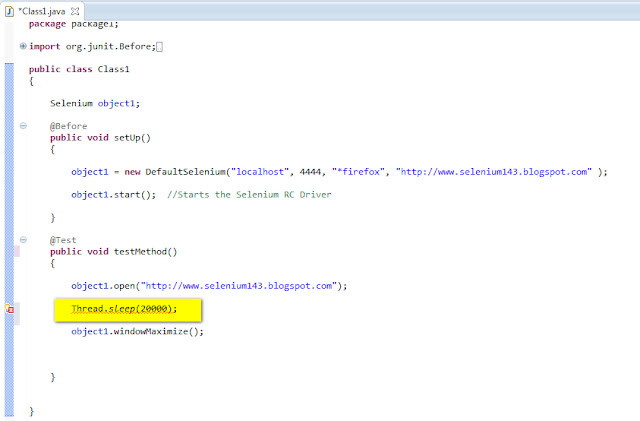Click the error marker beside Thread.sleep
Viewport: 640px width, 421px height.
click(9, 309)
